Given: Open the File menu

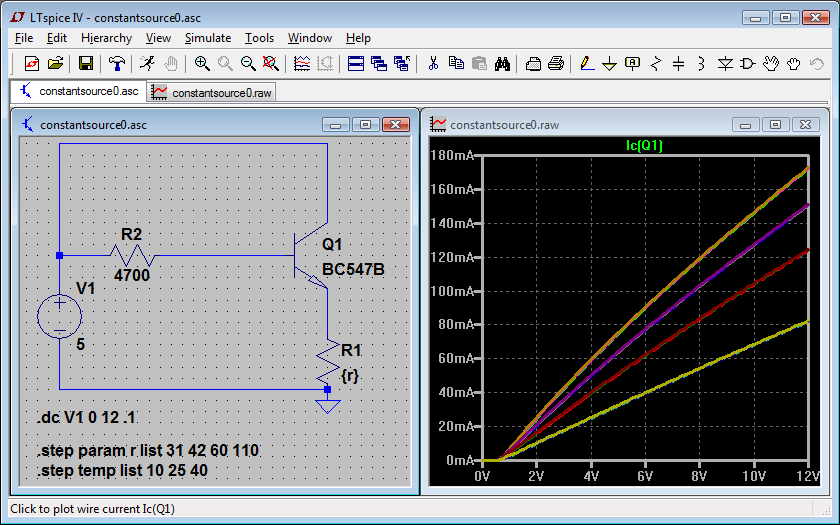Looking at the screenshot, I should click(x=24, y=38).
